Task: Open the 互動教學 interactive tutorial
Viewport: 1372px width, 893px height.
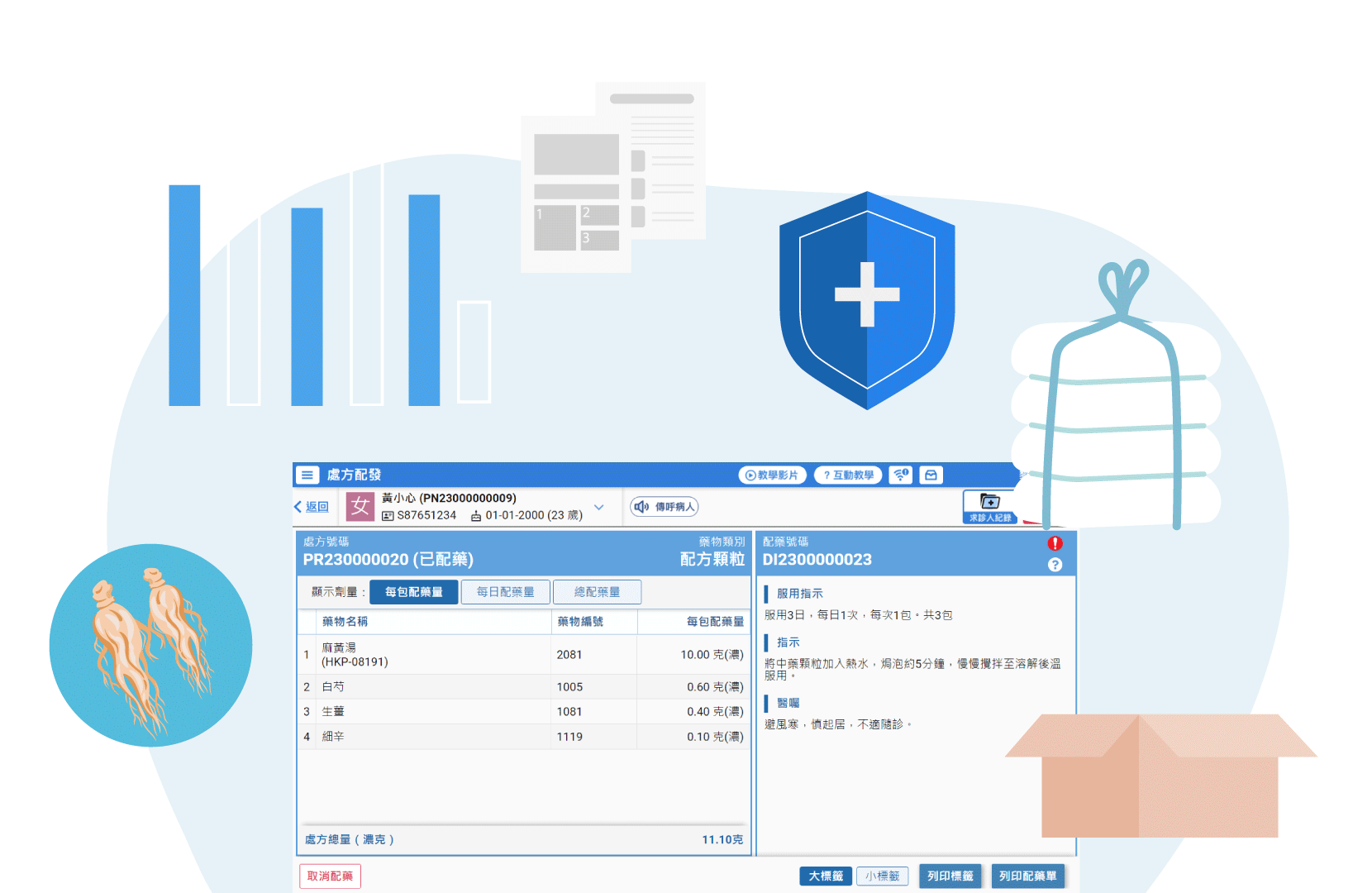Action: (x=848, y=475)
